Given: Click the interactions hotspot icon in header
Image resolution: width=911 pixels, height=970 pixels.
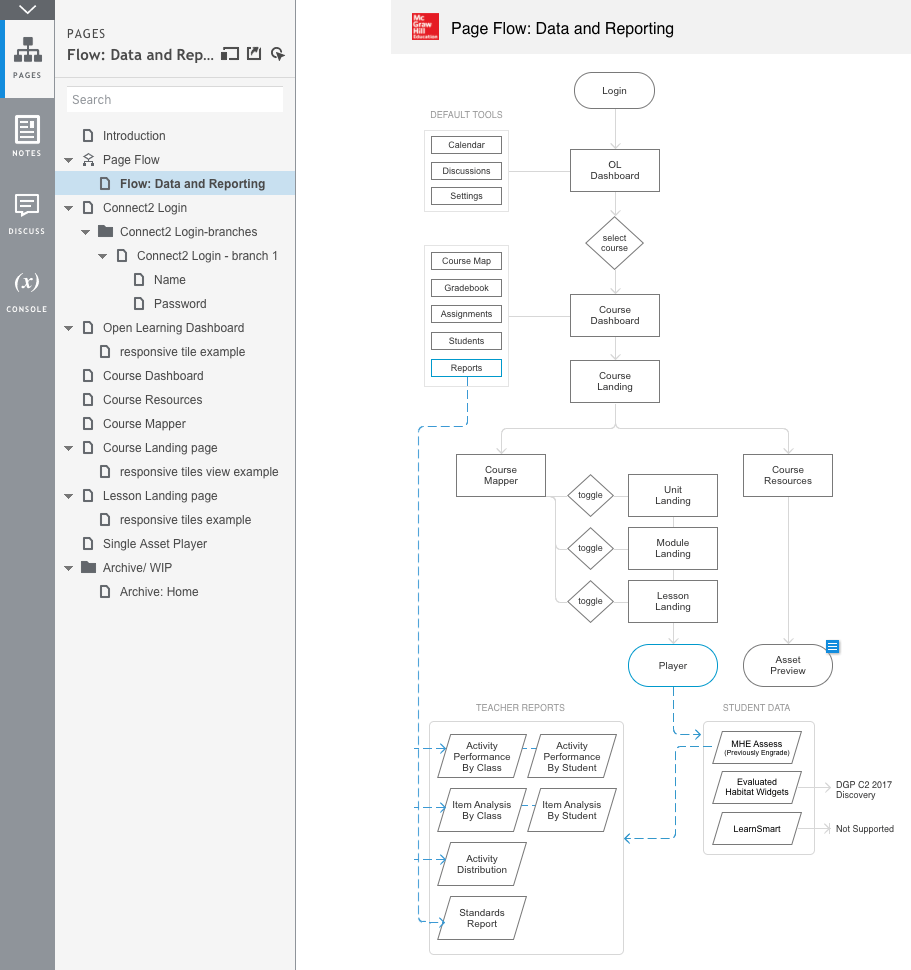Looking at the screenshot, I should pos(278,54).
